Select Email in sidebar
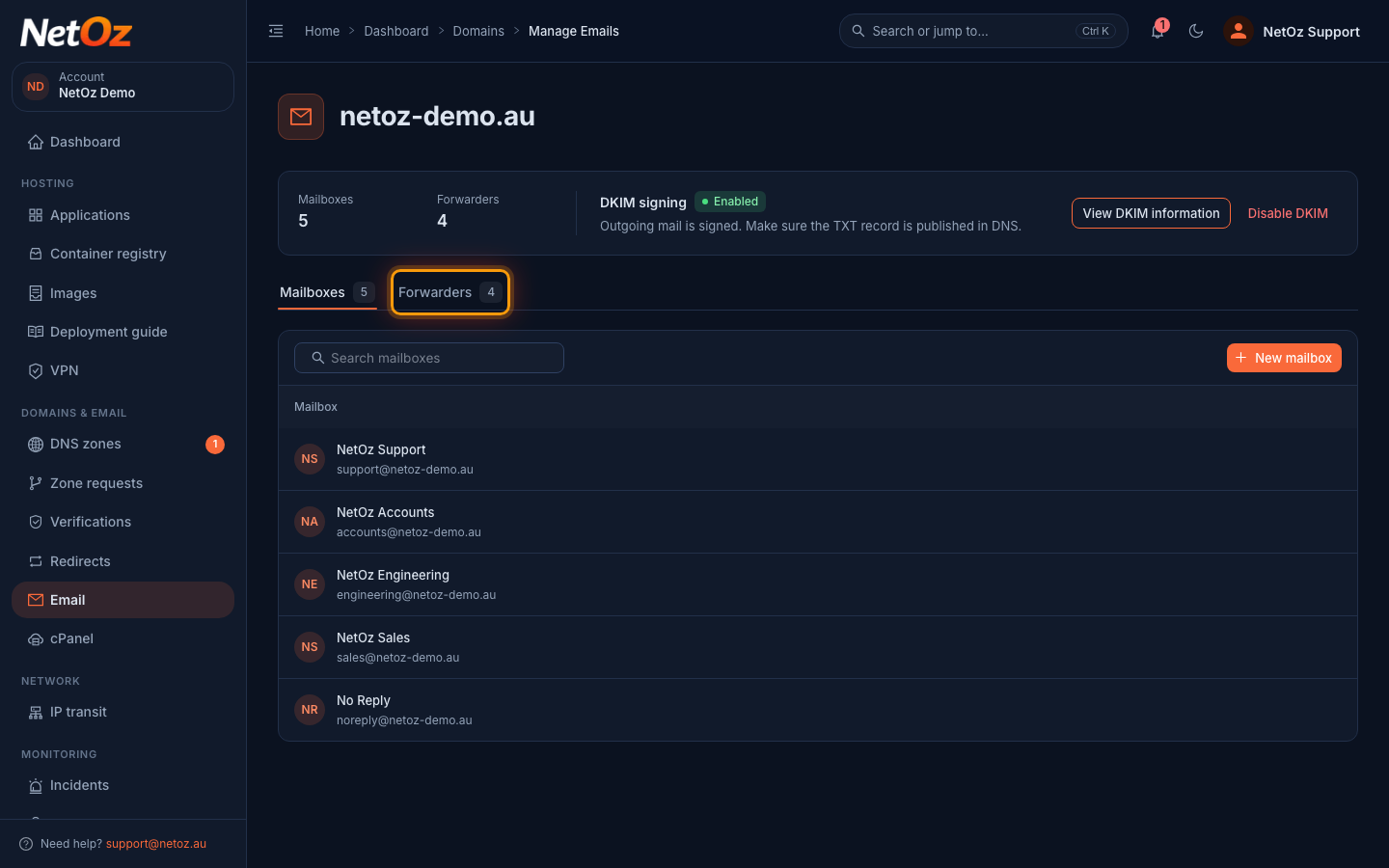Screen dimensions: 1389x868 [x=123, y=600]
